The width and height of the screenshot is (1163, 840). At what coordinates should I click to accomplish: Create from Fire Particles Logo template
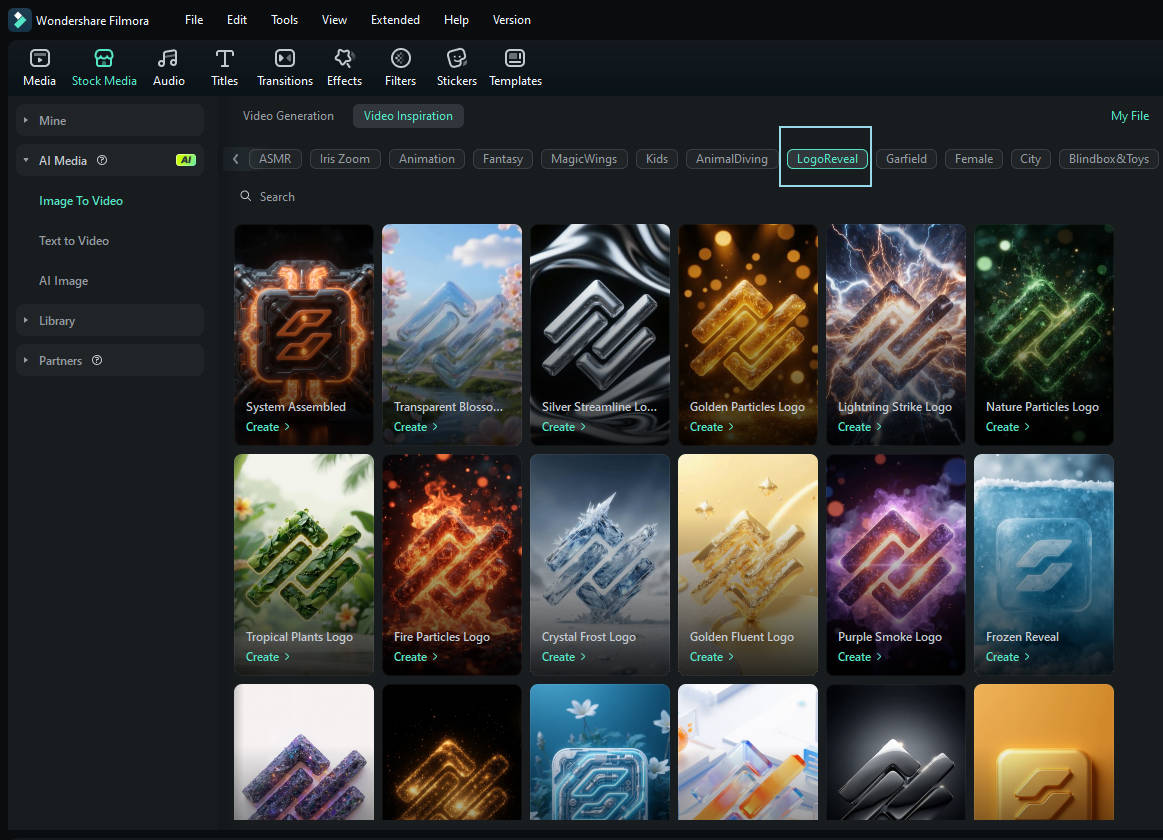pyautogui.click(x=416, y=657)
